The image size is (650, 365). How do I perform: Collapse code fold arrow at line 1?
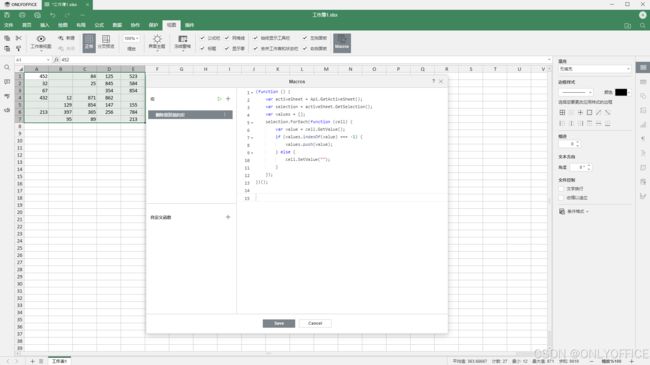click(252, 92)
